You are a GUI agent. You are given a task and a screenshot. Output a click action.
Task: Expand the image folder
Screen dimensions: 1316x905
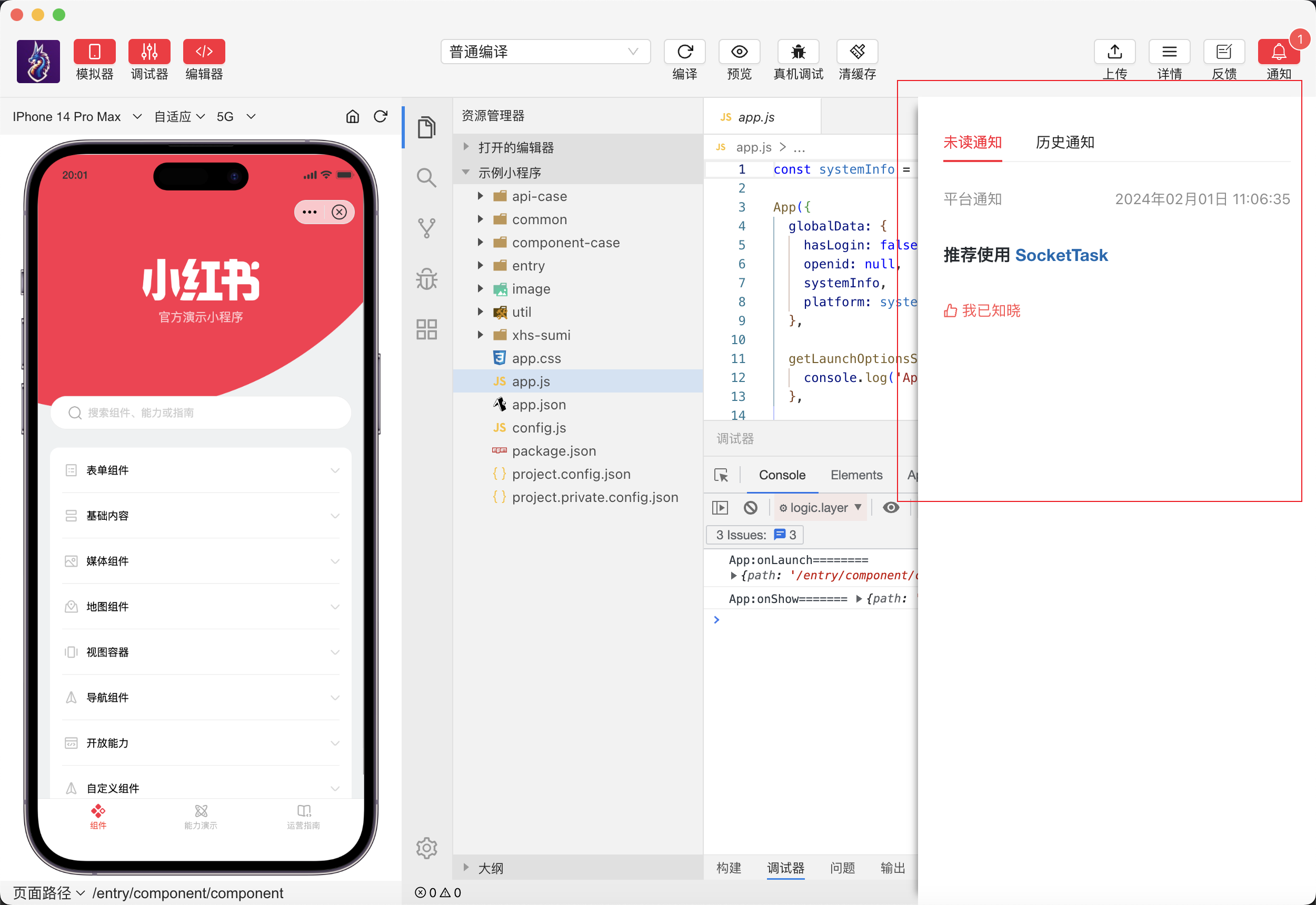(x=578, y=289)
